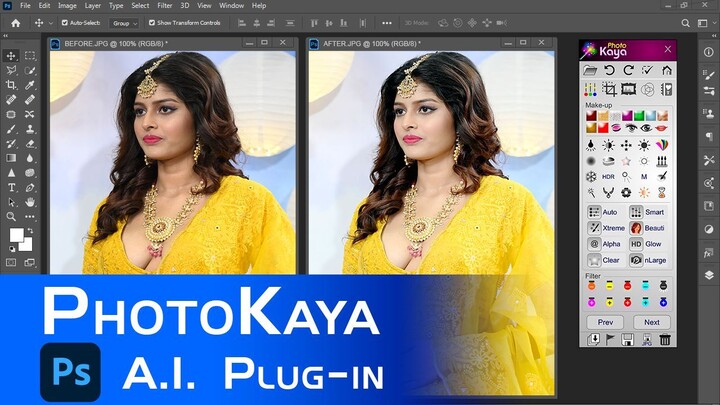720x405 pixels.
Task: Click the Prev button in PhotoKaya
Action: click(x=605, y=322)
